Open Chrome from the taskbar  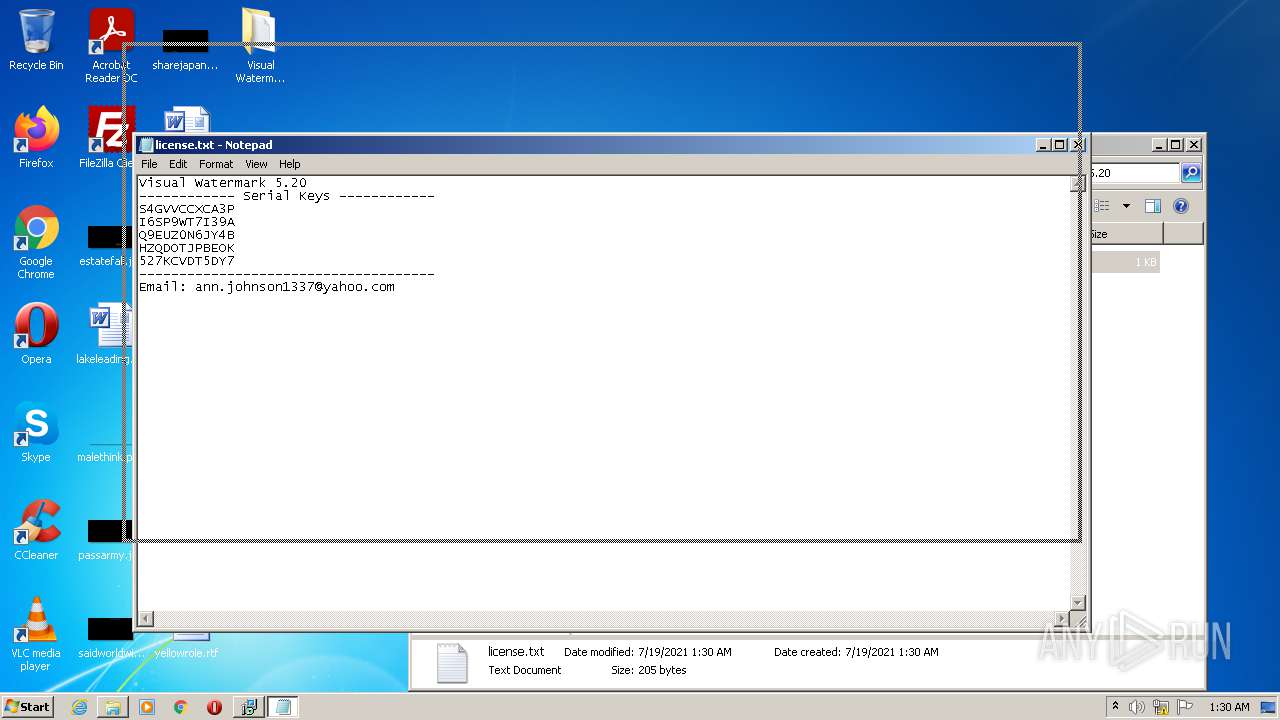click(x=181, y=707)
